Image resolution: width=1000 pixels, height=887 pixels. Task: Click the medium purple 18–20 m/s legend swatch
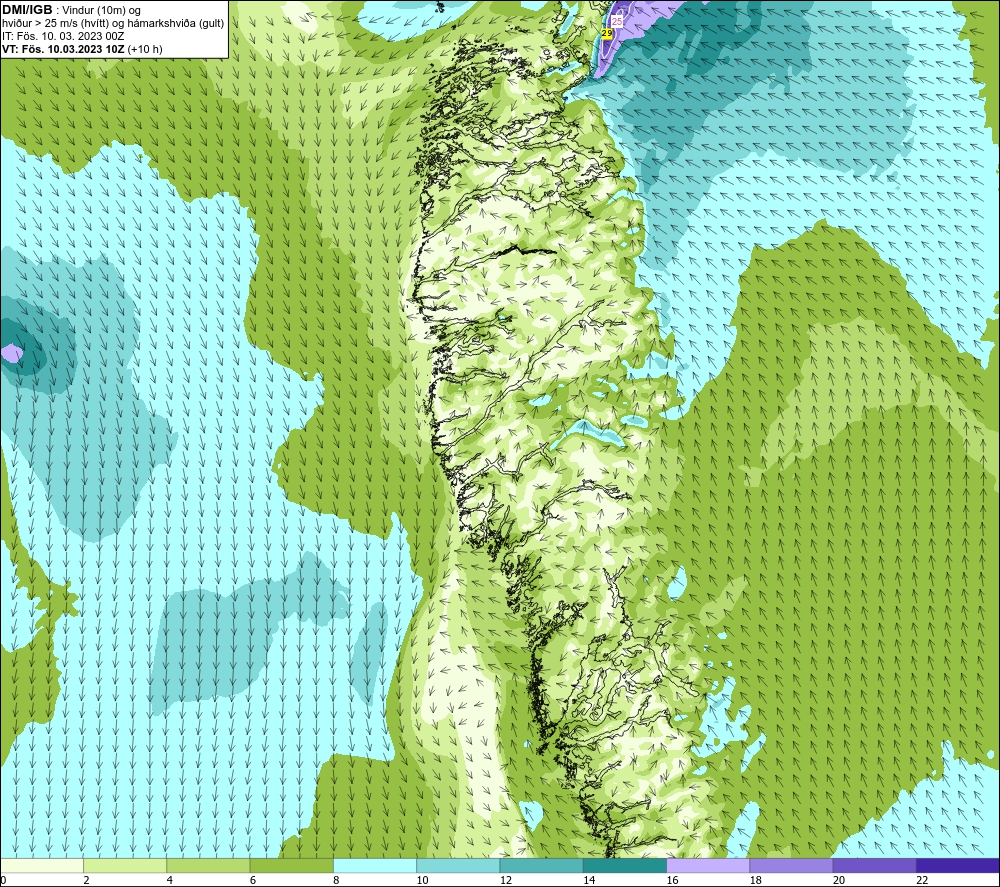[x=791, y=865]
